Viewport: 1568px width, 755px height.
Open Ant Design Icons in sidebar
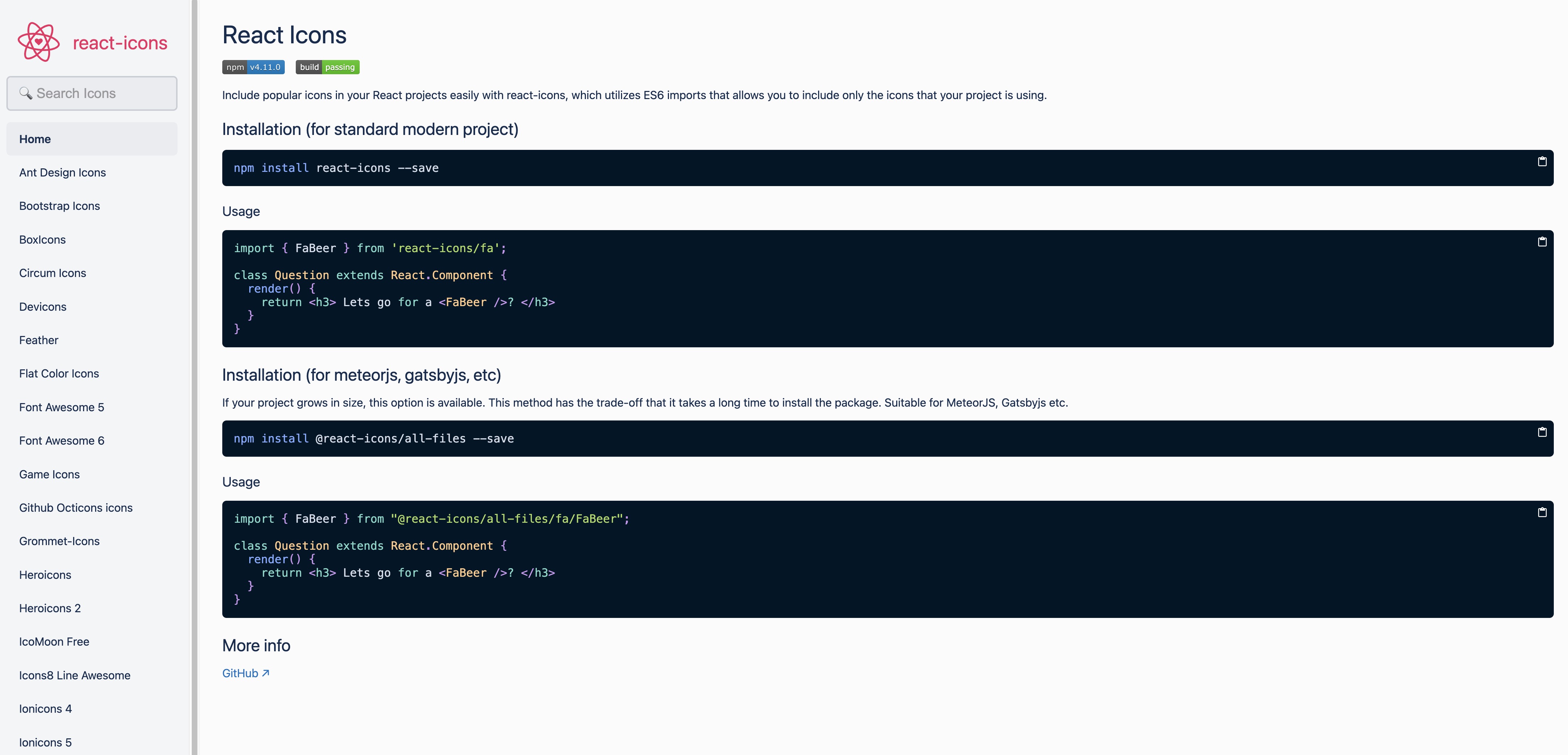click(62, 172)
